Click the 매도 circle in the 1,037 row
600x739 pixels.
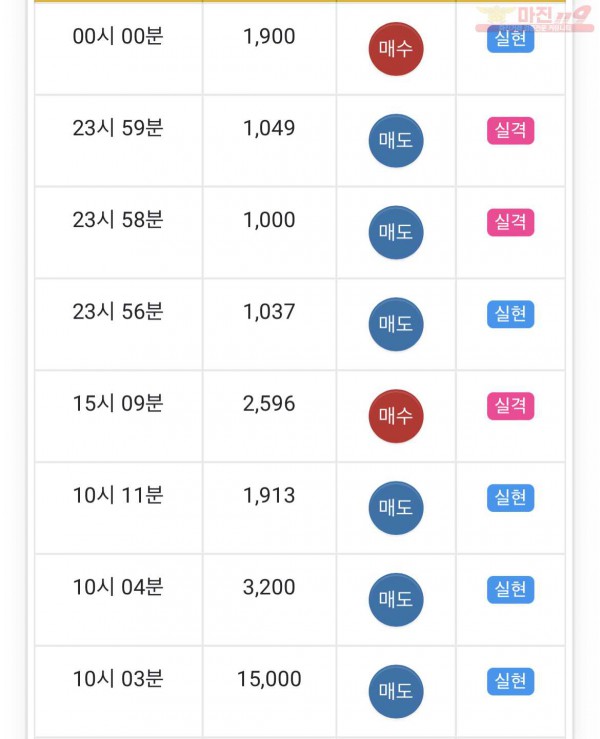[x=396, y=324]
